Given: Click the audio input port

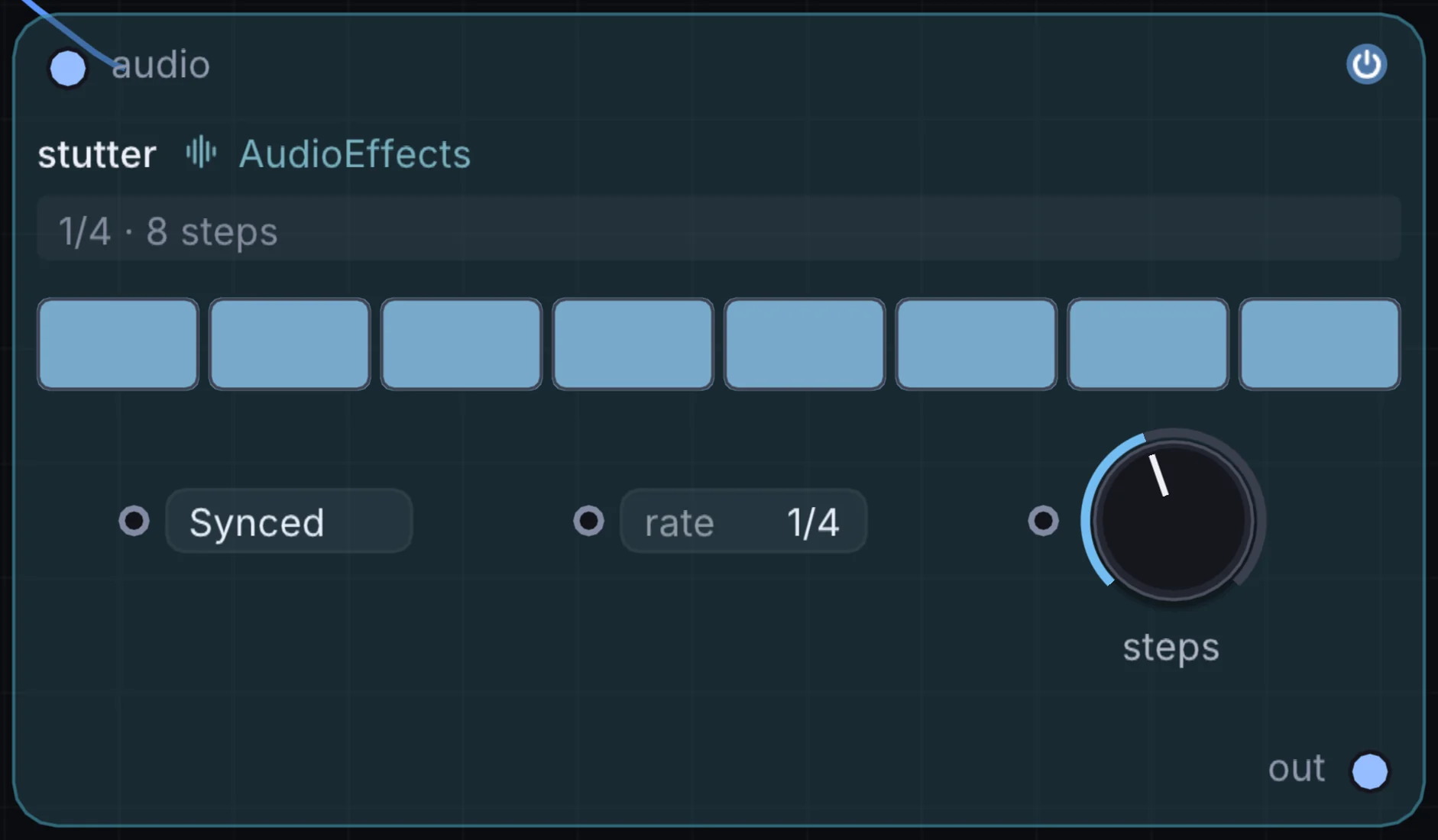Looking at the screenshot, I should coord(68,69).
